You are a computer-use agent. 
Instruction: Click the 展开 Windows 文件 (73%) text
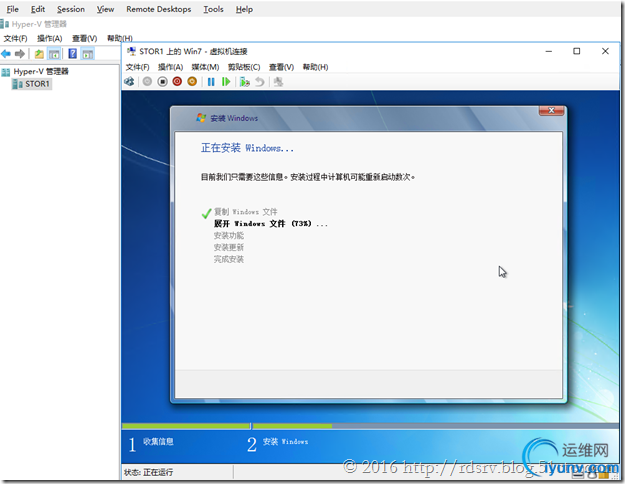click(271, 224)
